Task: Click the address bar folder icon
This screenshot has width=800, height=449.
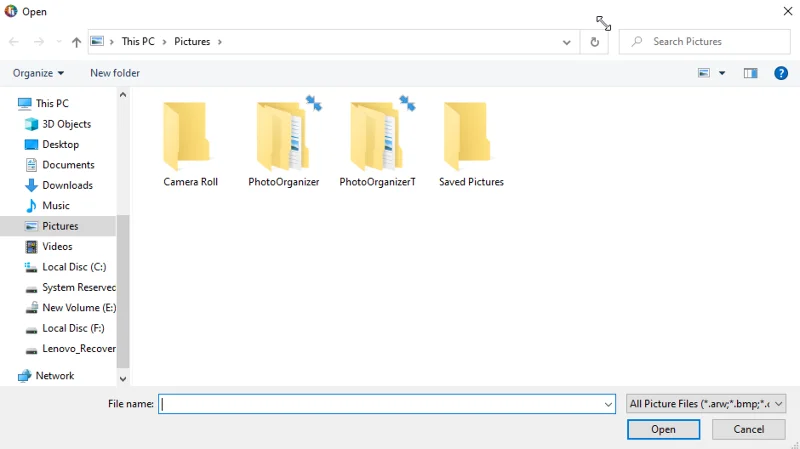Action: [x=97, y=41]
